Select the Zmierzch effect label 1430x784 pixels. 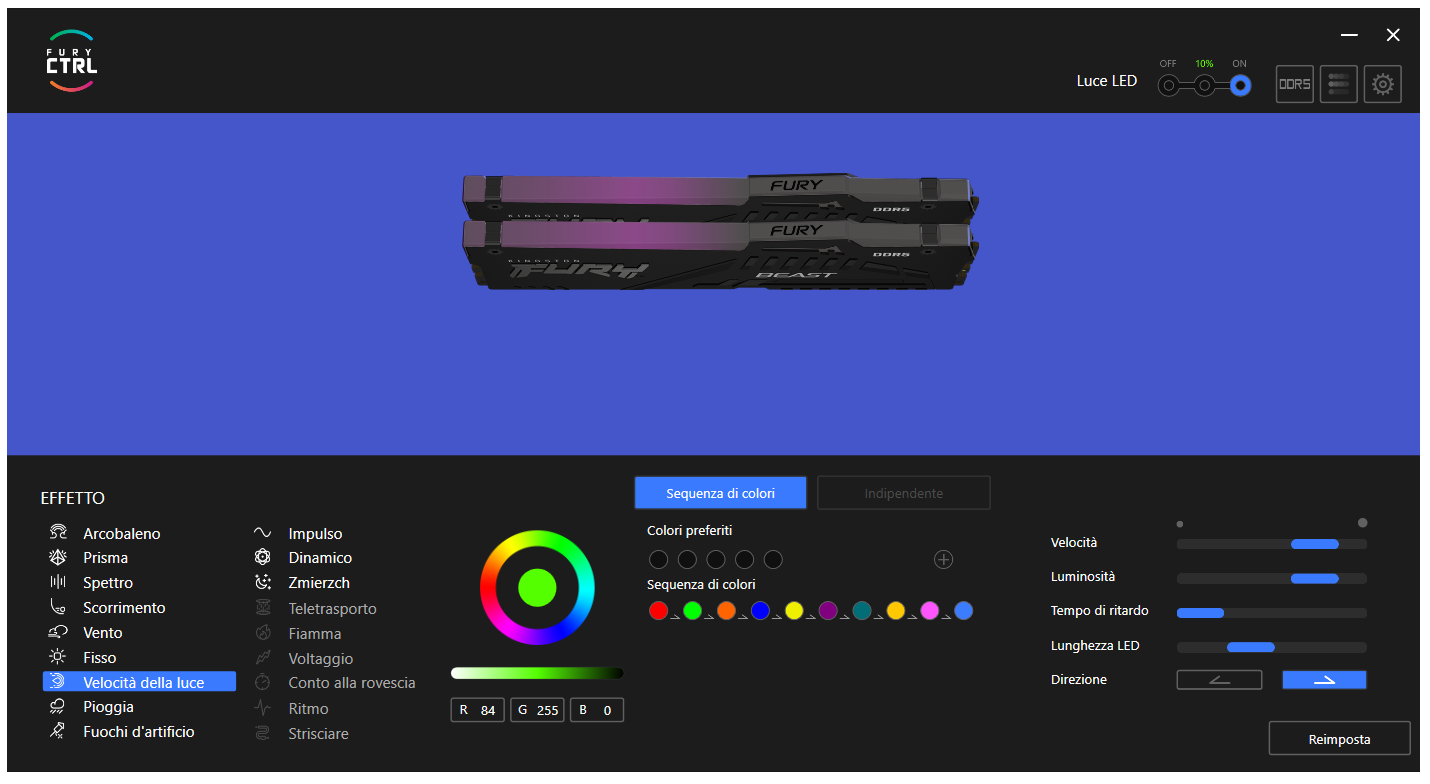[319, 583]
